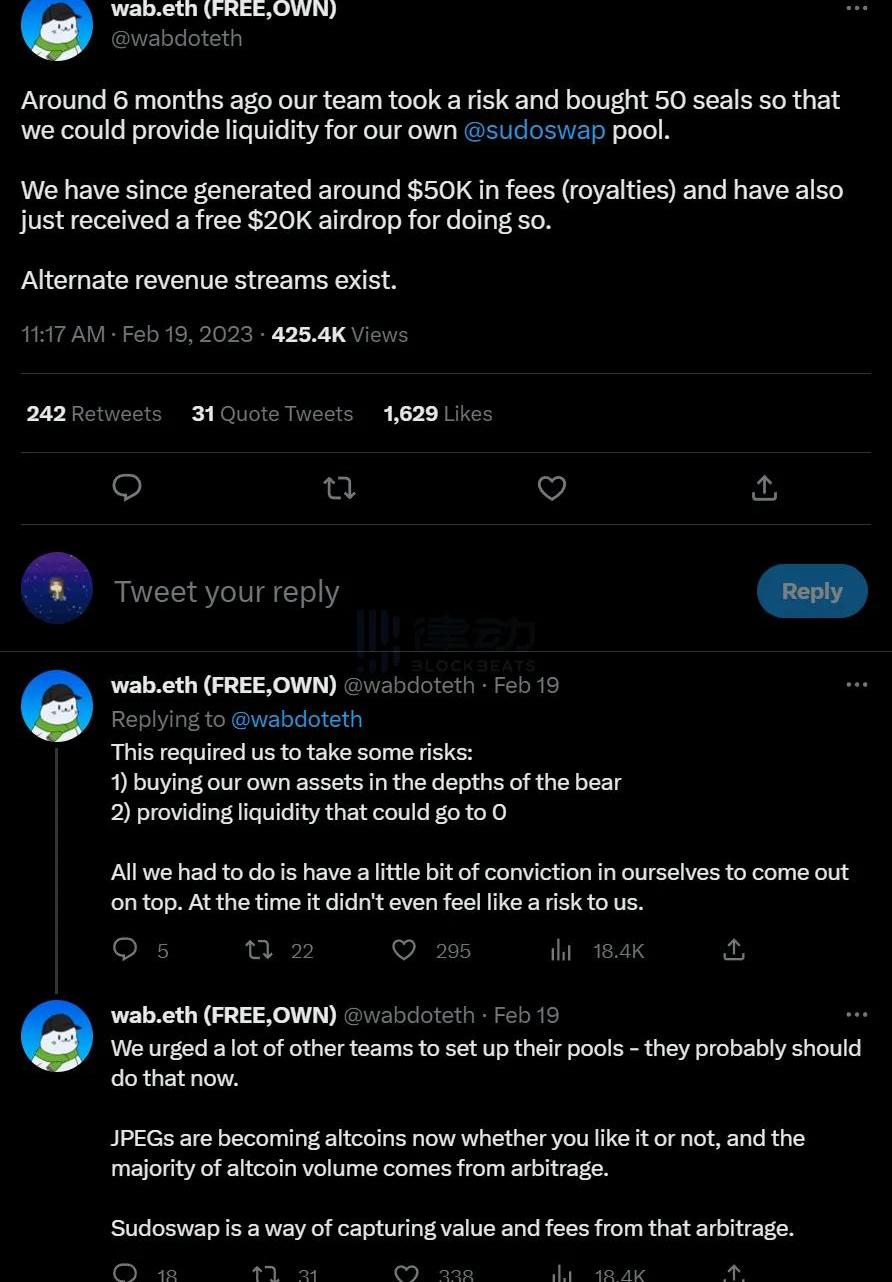Click the blue Reply button
This screenshot has width=892, height=1282.
[x=811, y=591]
